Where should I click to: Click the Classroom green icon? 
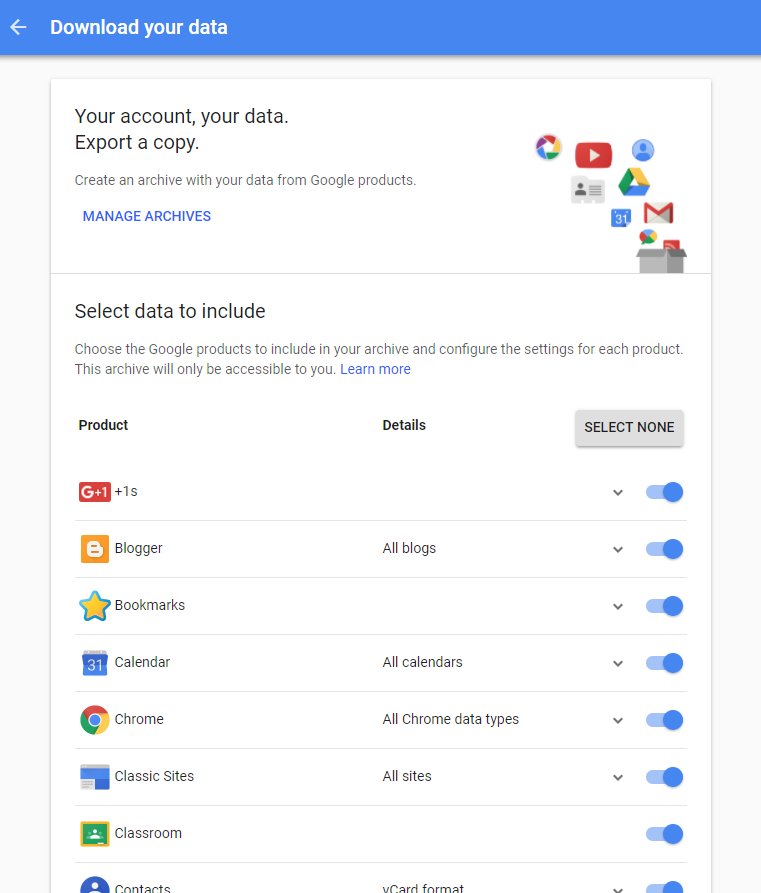pos(95,834)
